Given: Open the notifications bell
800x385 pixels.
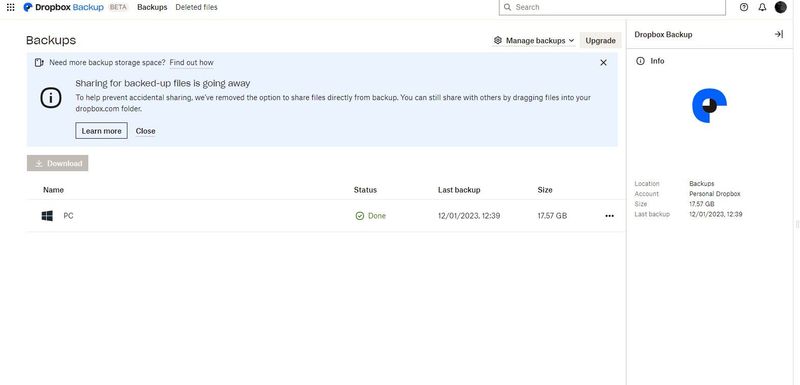Looking at the screenshot, I should 762,7.
